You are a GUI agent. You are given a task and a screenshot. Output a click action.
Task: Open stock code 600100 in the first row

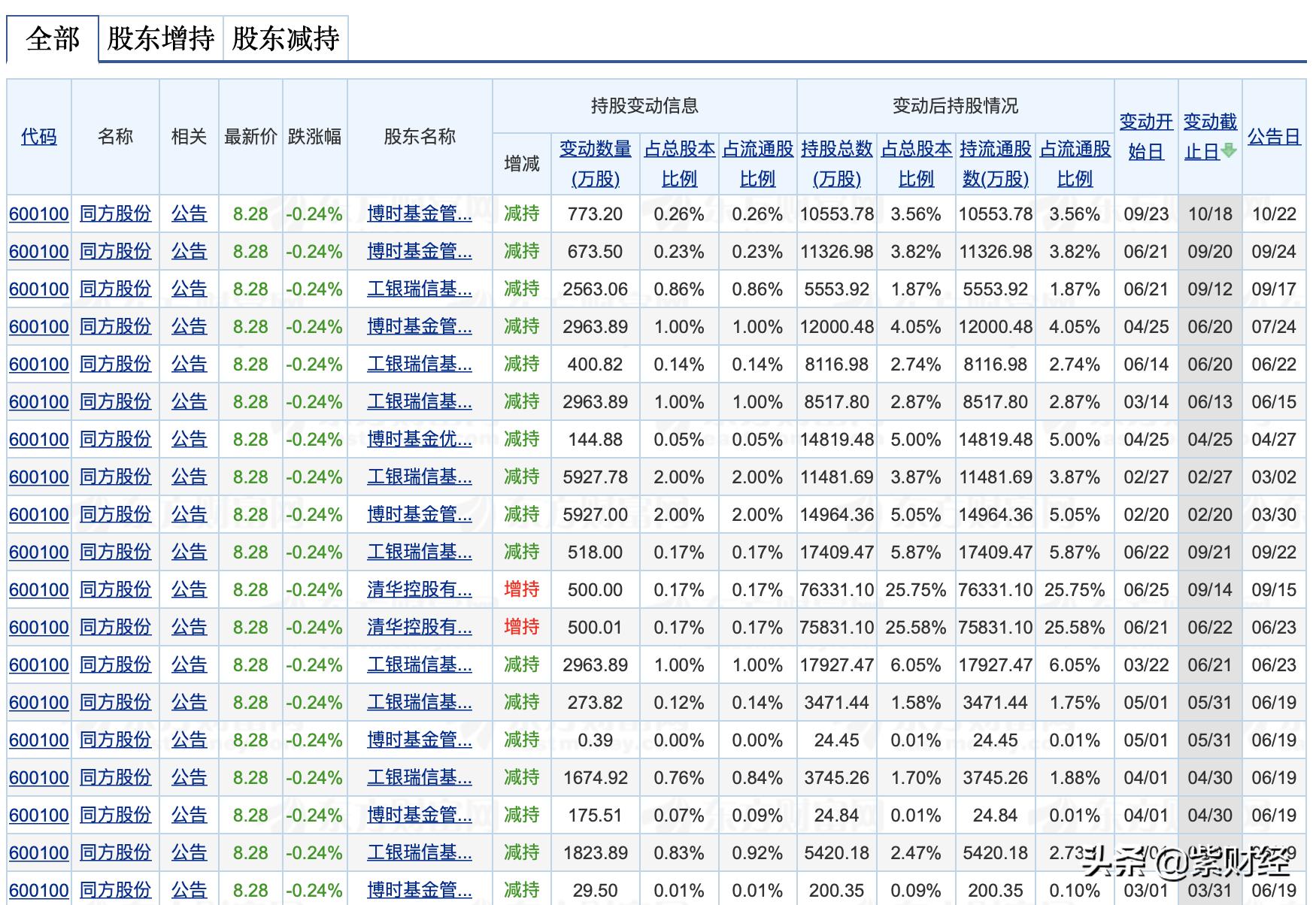click(x=38, y=213)
